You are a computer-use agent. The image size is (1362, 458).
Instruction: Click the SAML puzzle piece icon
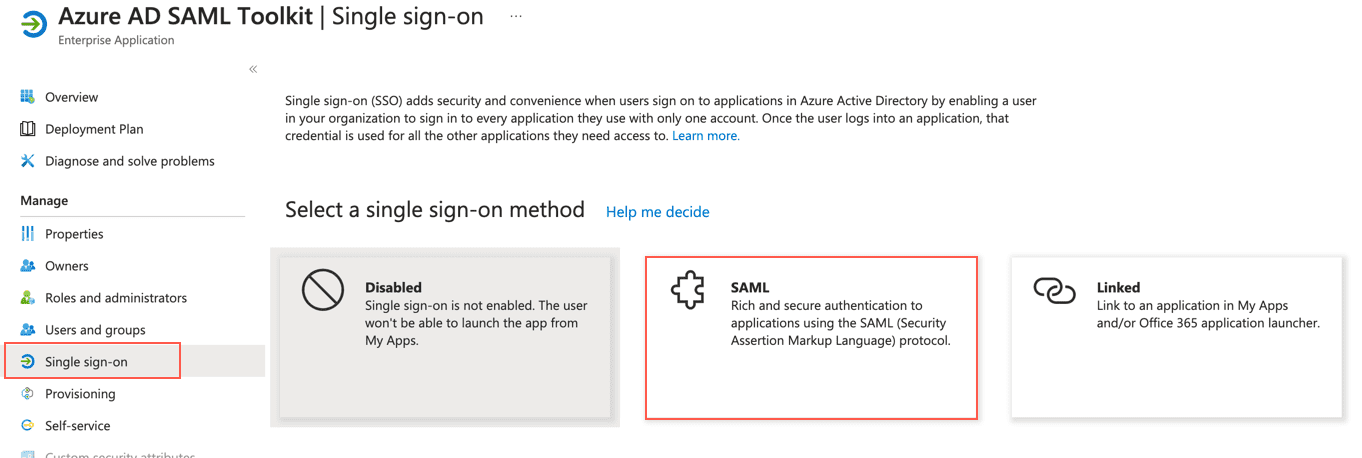688,291
